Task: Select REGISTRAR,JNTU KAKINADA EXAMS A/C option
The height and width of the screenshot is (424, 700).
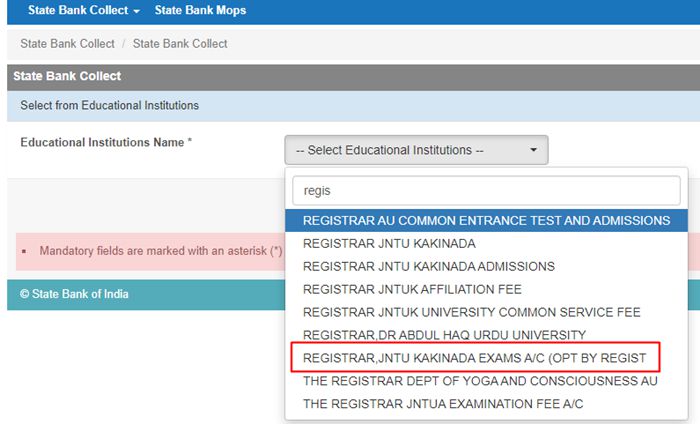Action: point(487,358)
